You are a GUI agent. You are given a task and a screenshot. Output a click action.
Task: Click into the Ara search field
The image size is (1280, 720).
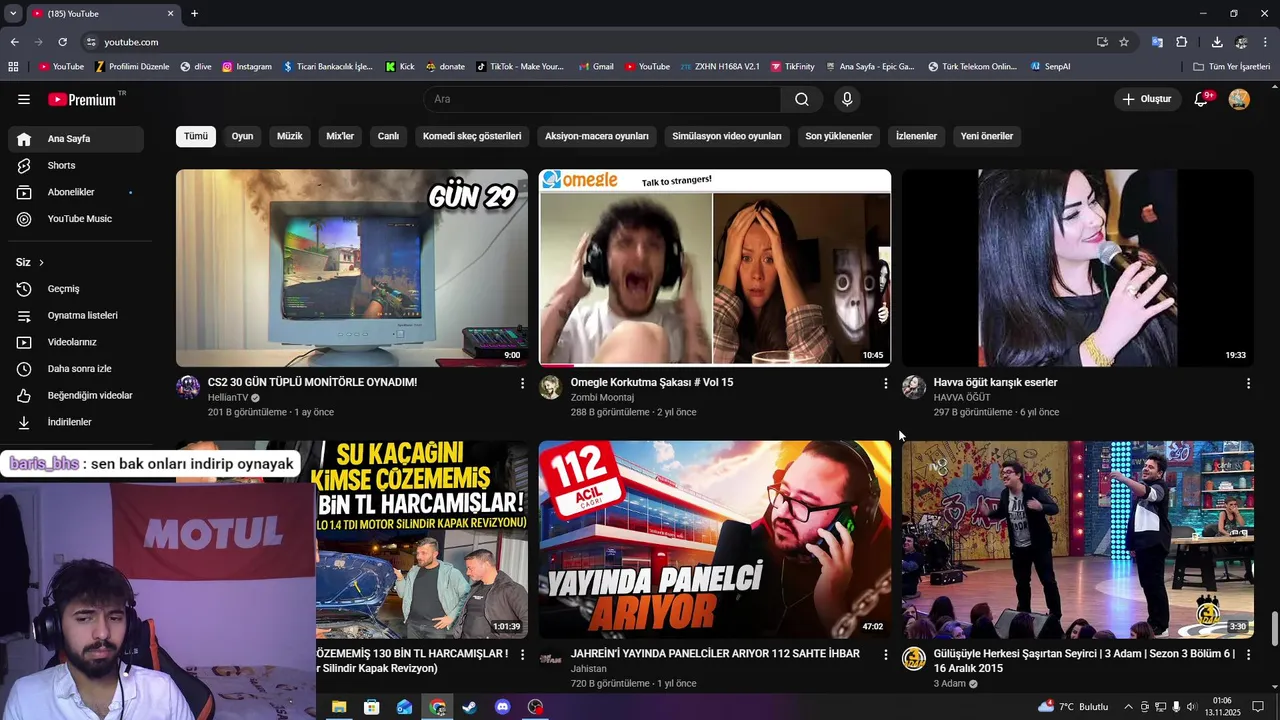(602, 99)
